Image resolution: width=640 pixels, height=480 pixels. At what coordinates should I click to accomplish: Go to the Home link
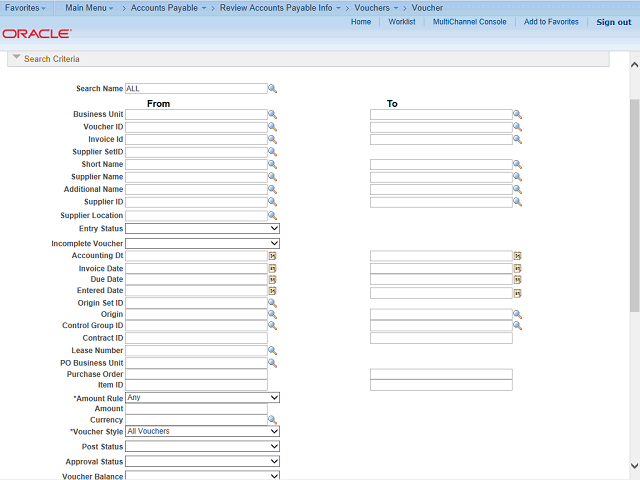click(361, 22)
